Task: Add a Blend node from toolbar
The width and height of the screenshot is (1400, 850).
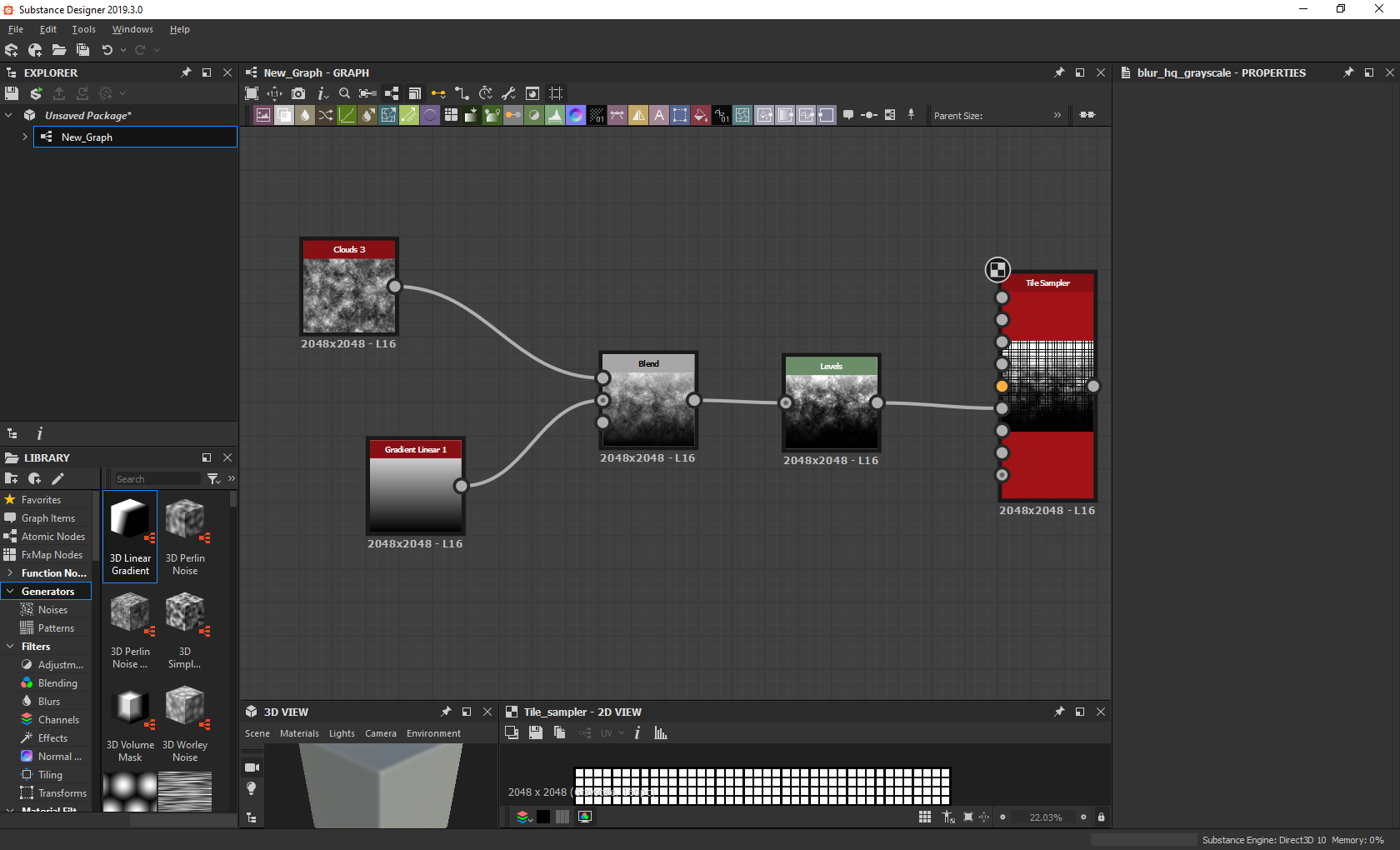Action: click(x=284, y=115)
